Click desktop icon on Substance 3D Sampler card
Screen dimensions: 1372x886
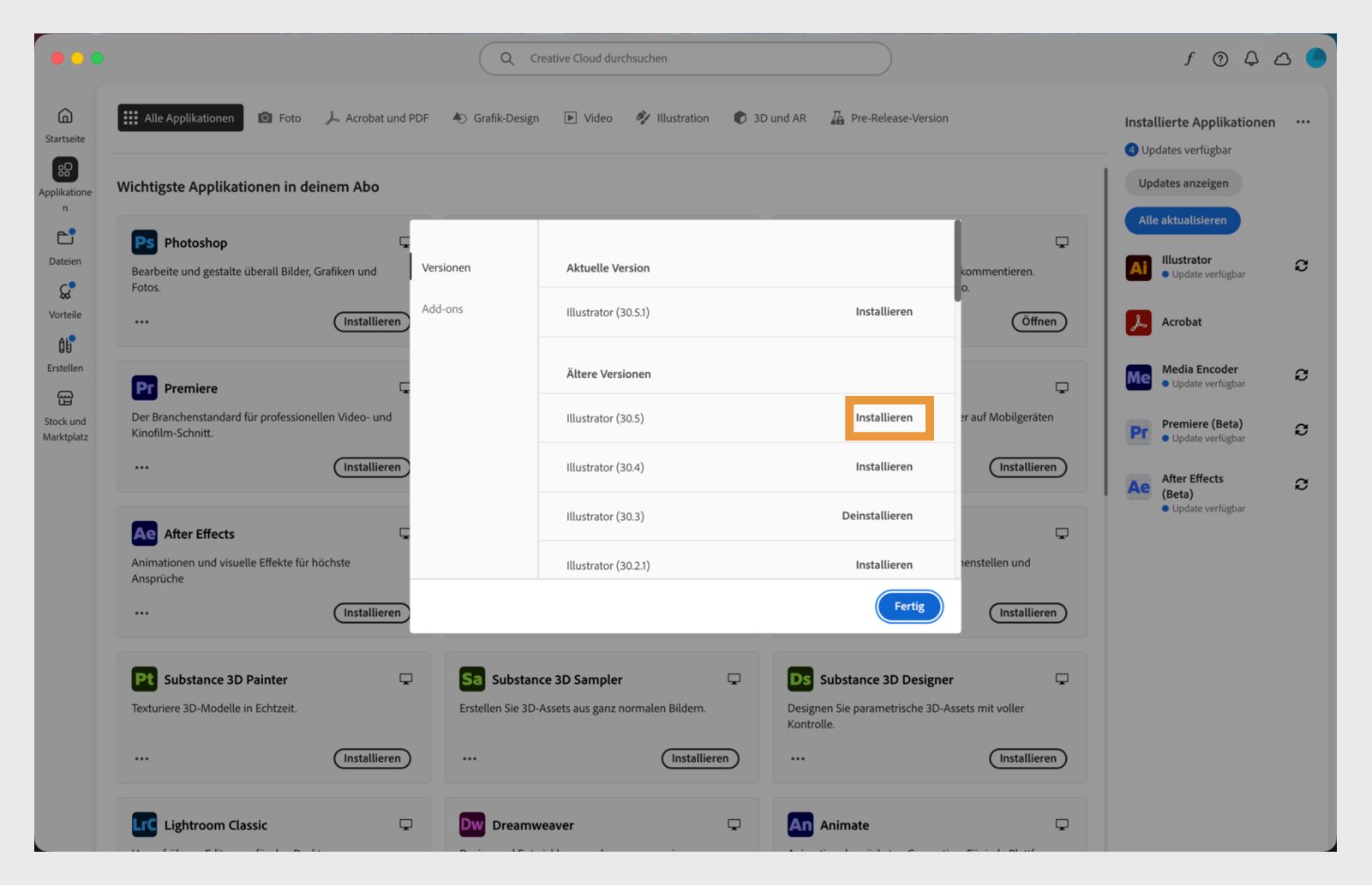pyautogui.click(x=734, y=679)
